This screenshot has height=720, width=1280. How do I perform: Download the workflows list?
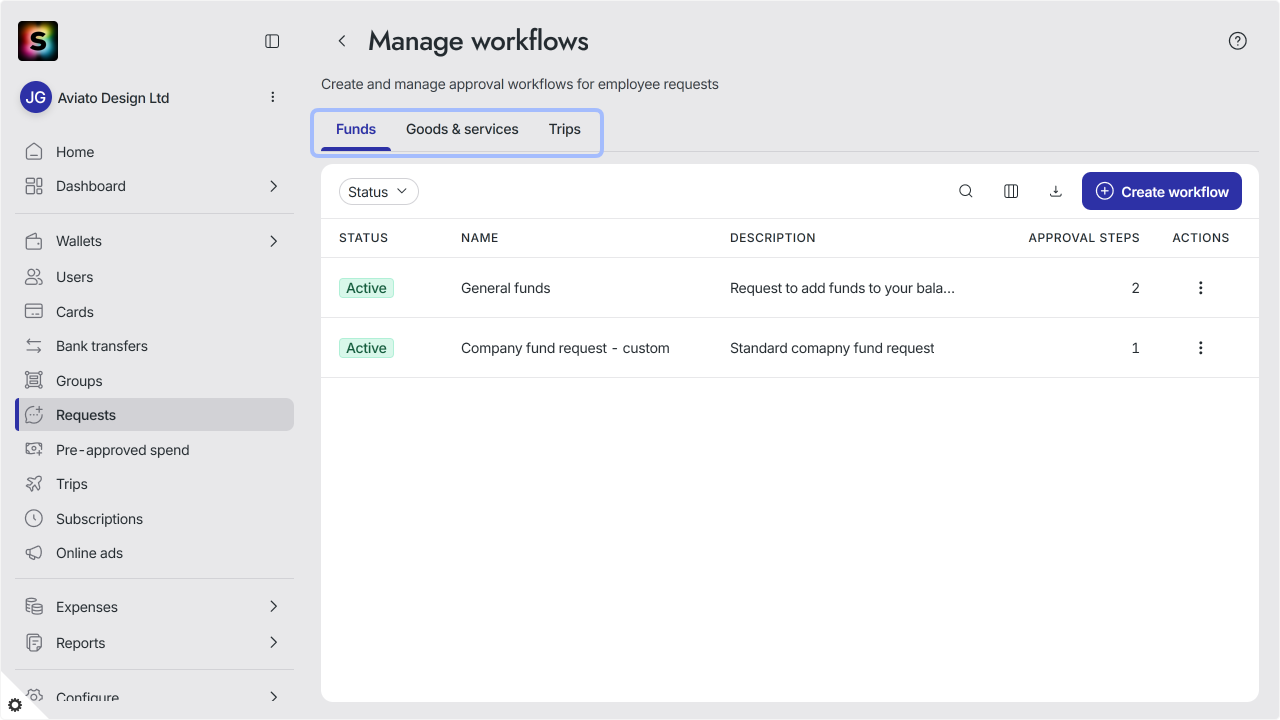tap(1055, 191)
